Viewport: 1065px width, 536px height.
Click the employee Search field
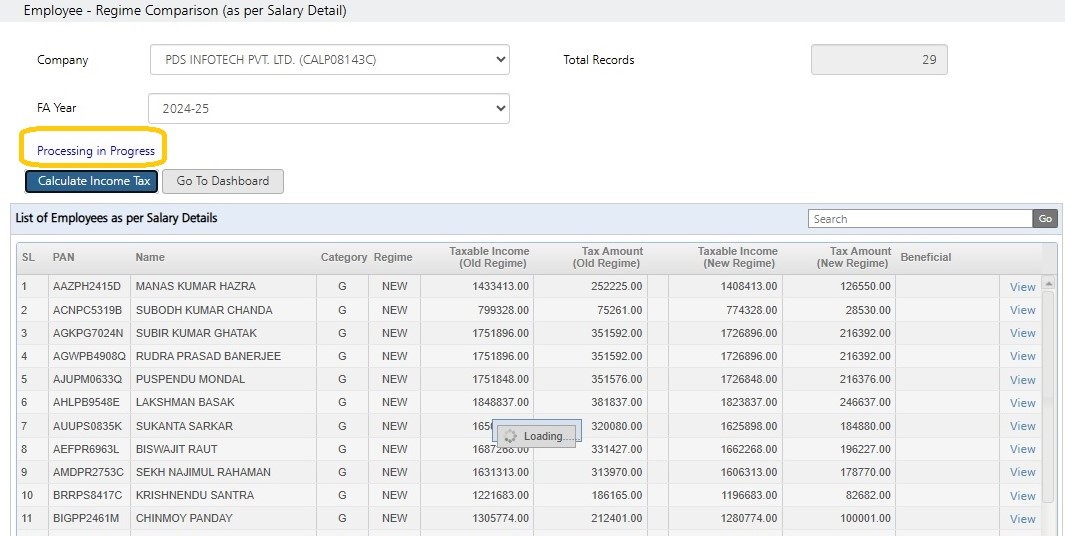pyautogui.click(x=920, y=219)
